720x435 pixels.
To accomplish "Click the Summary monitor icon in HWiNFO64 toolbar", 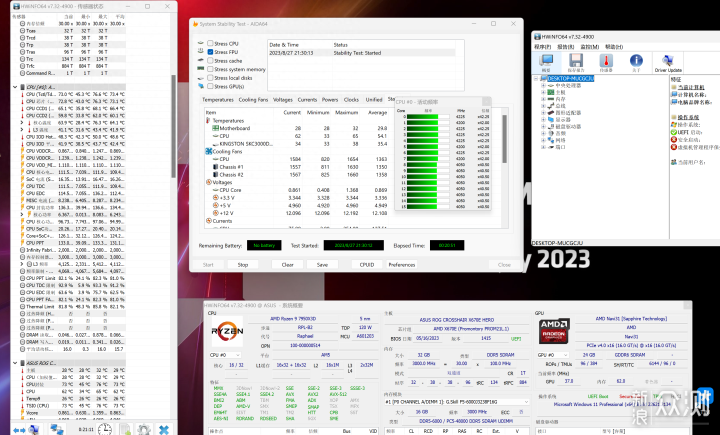I will click(546, 61).
